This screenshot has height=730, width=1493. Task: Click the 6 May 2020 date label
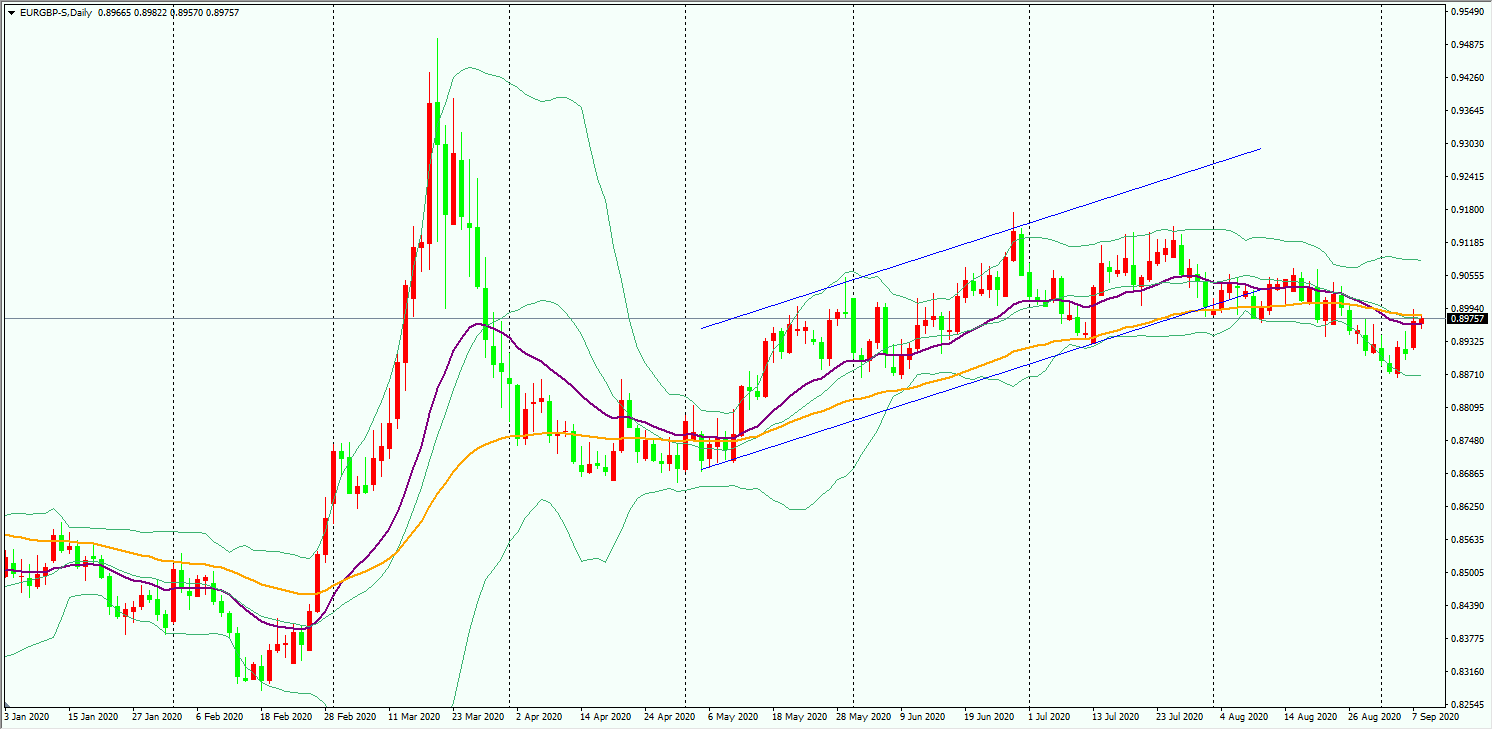[x=735, y=717]
